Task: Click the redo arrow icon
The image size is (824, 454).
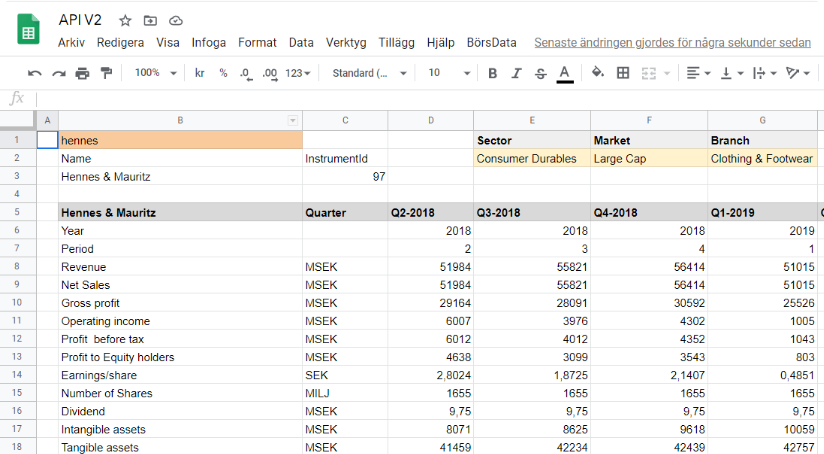Action: coord(58,73)
